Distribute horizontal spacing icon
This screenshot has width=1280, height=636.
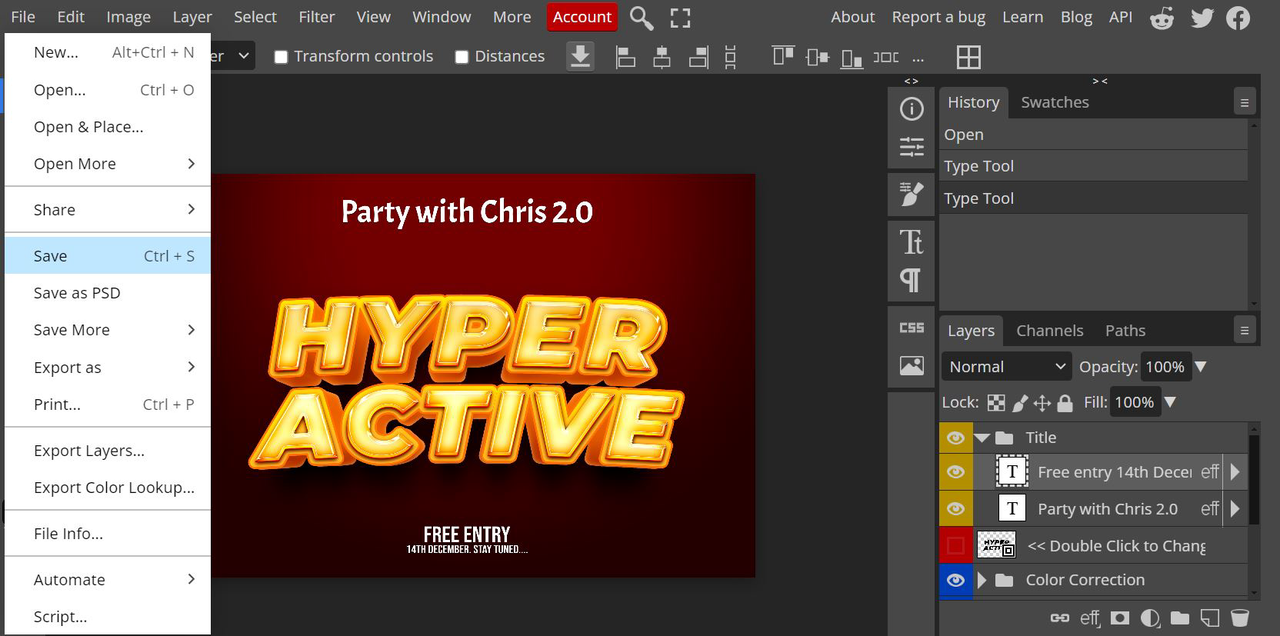886,57
